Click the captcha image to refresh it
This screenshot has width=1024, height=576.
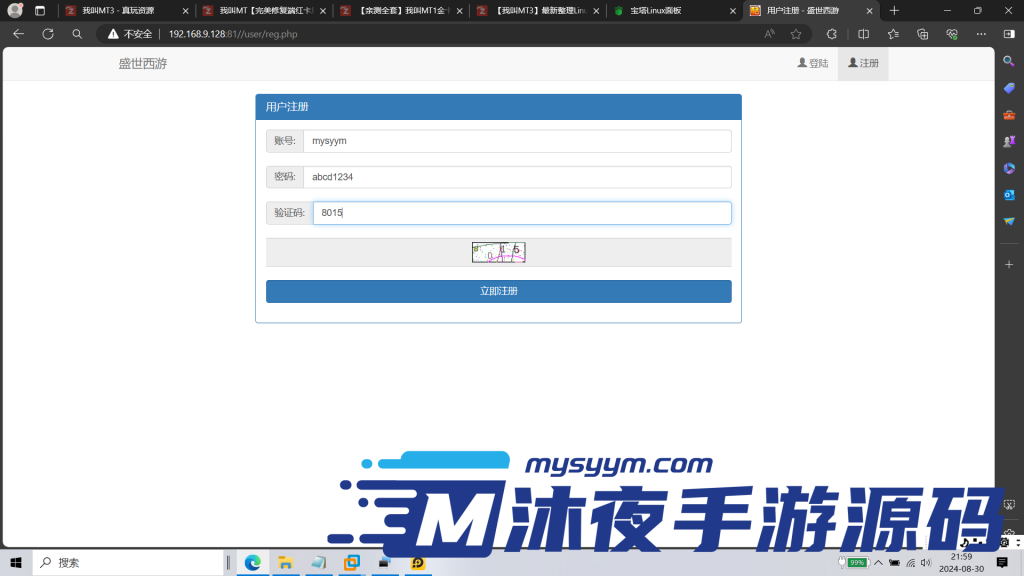click(498, 252)
